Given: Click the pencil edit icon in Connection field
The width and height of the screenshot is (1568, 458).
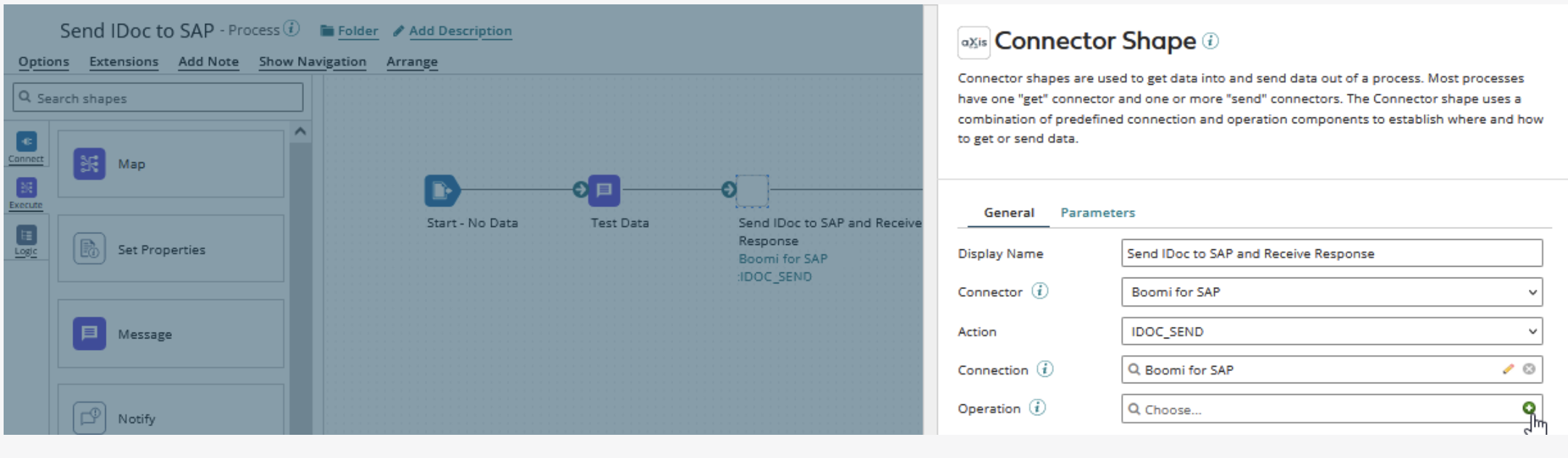Looking at the screenshot, I should [1508, 370].
